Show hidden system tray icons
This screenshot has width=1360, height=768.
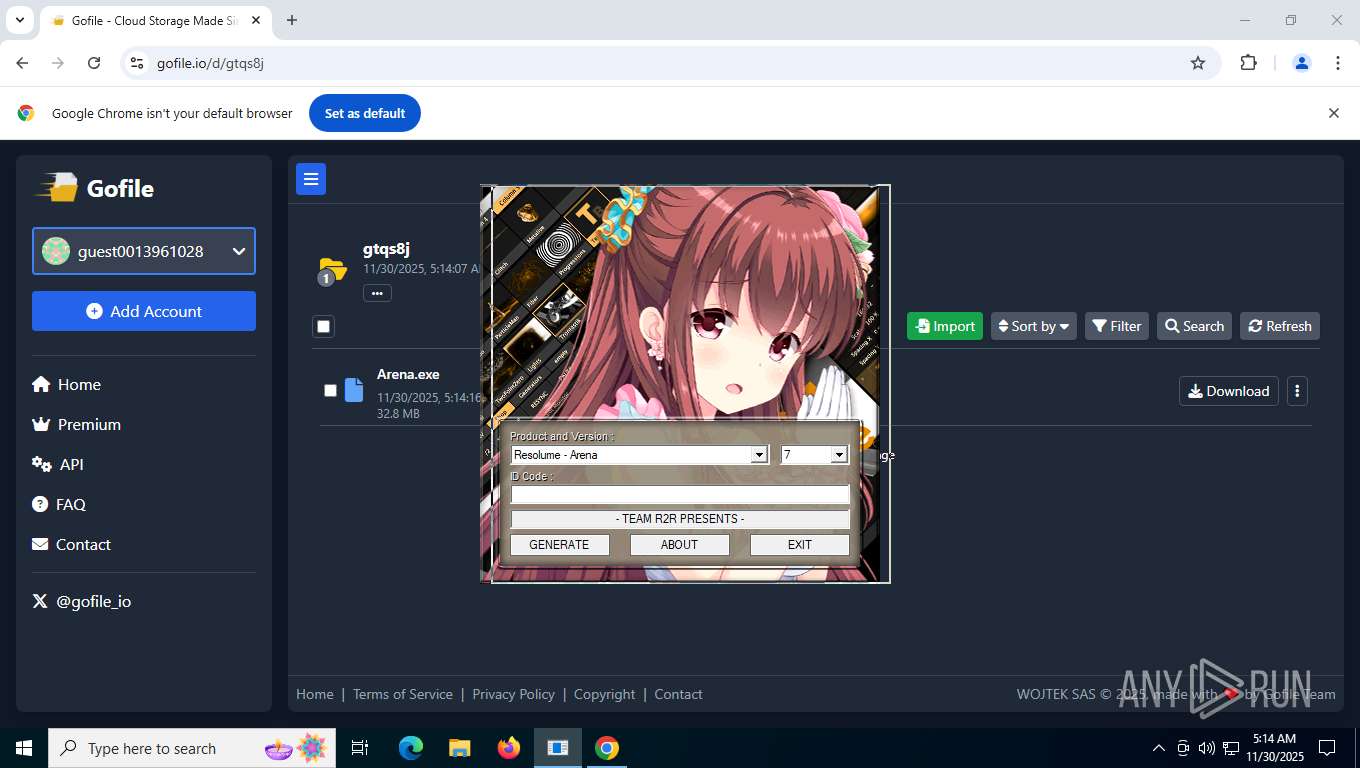click(1159, 748)
